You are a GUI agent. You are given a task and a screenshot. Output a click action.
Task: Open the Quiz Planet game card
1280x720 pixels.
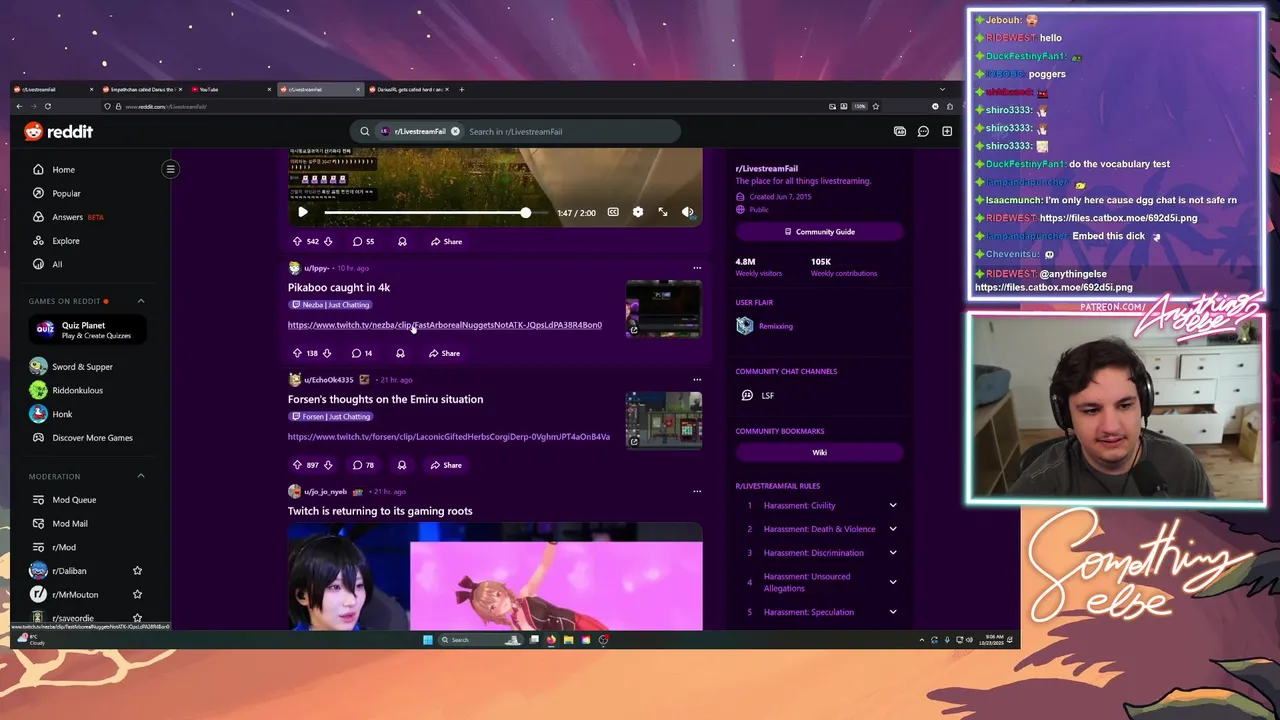coord(88,329)
